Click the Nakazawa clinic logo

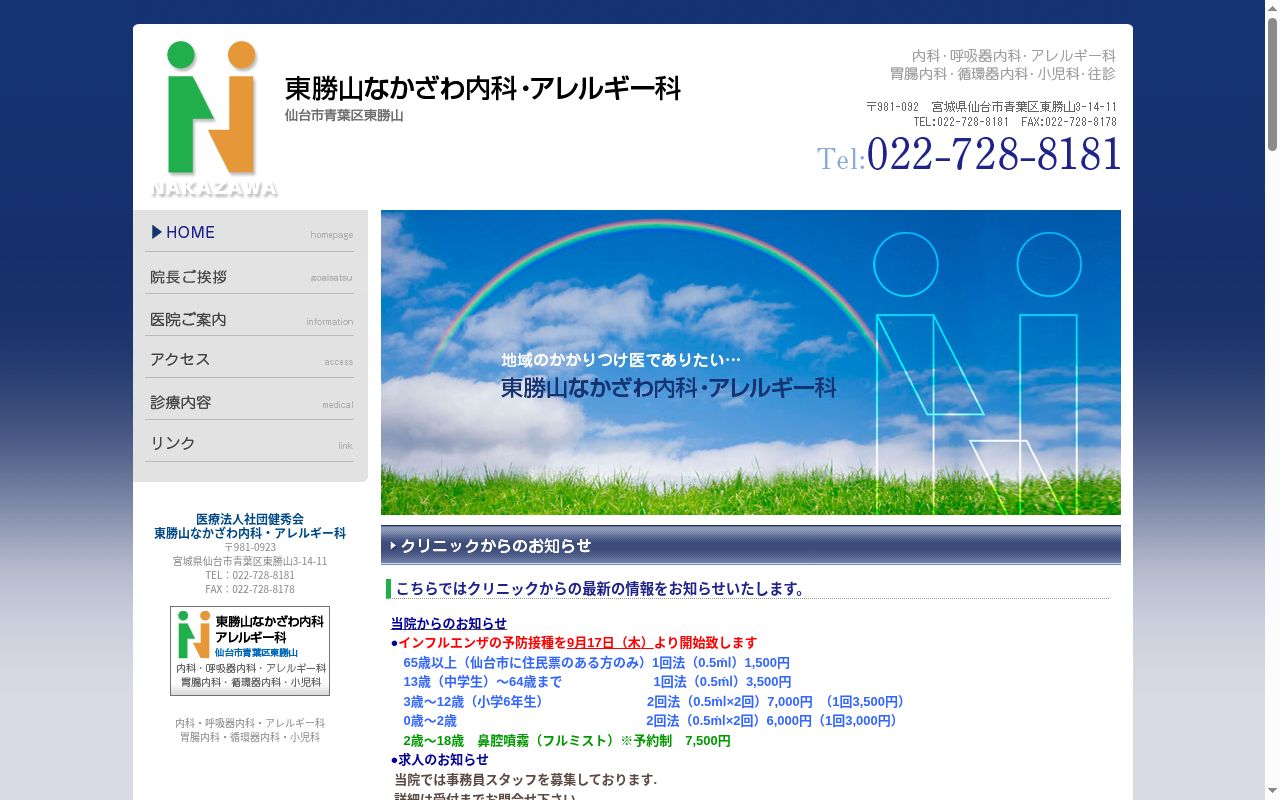(x=214, y=118)
